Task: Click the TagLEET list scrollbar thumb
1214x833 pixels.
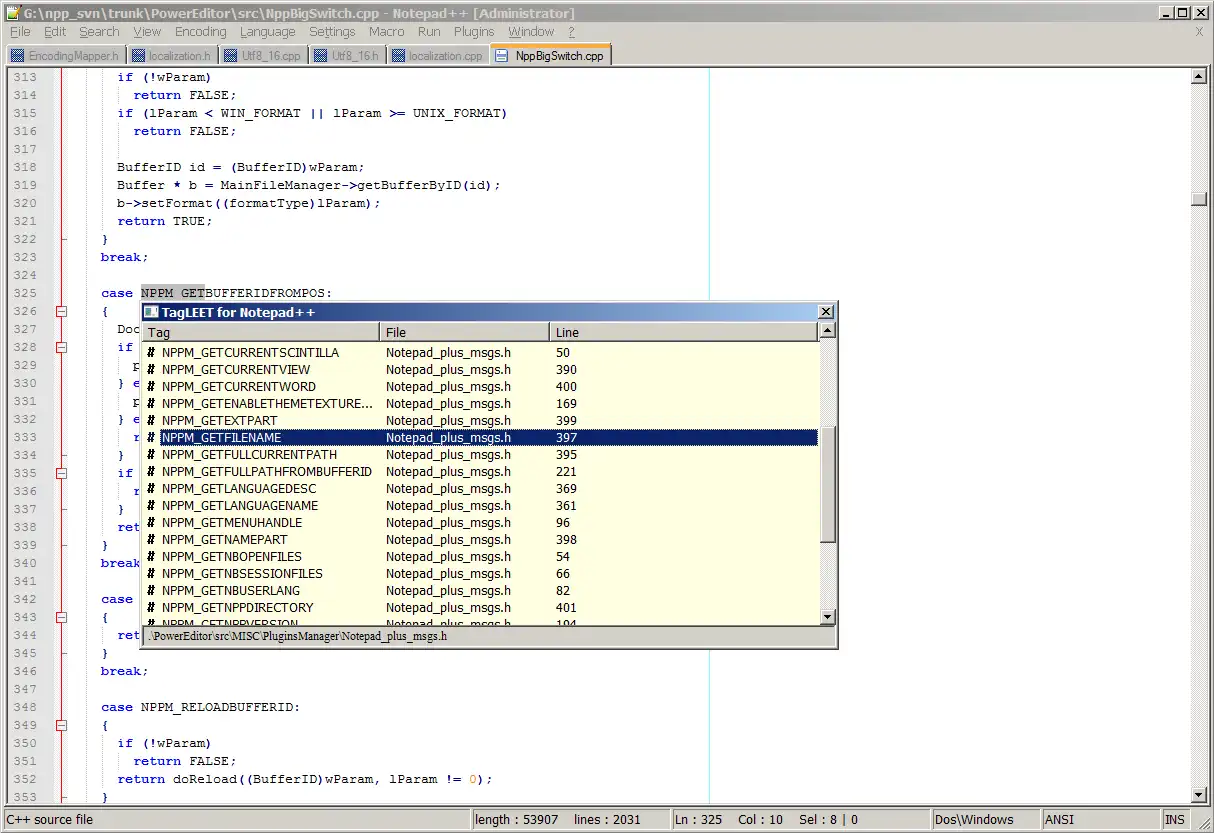Action: 827,484
